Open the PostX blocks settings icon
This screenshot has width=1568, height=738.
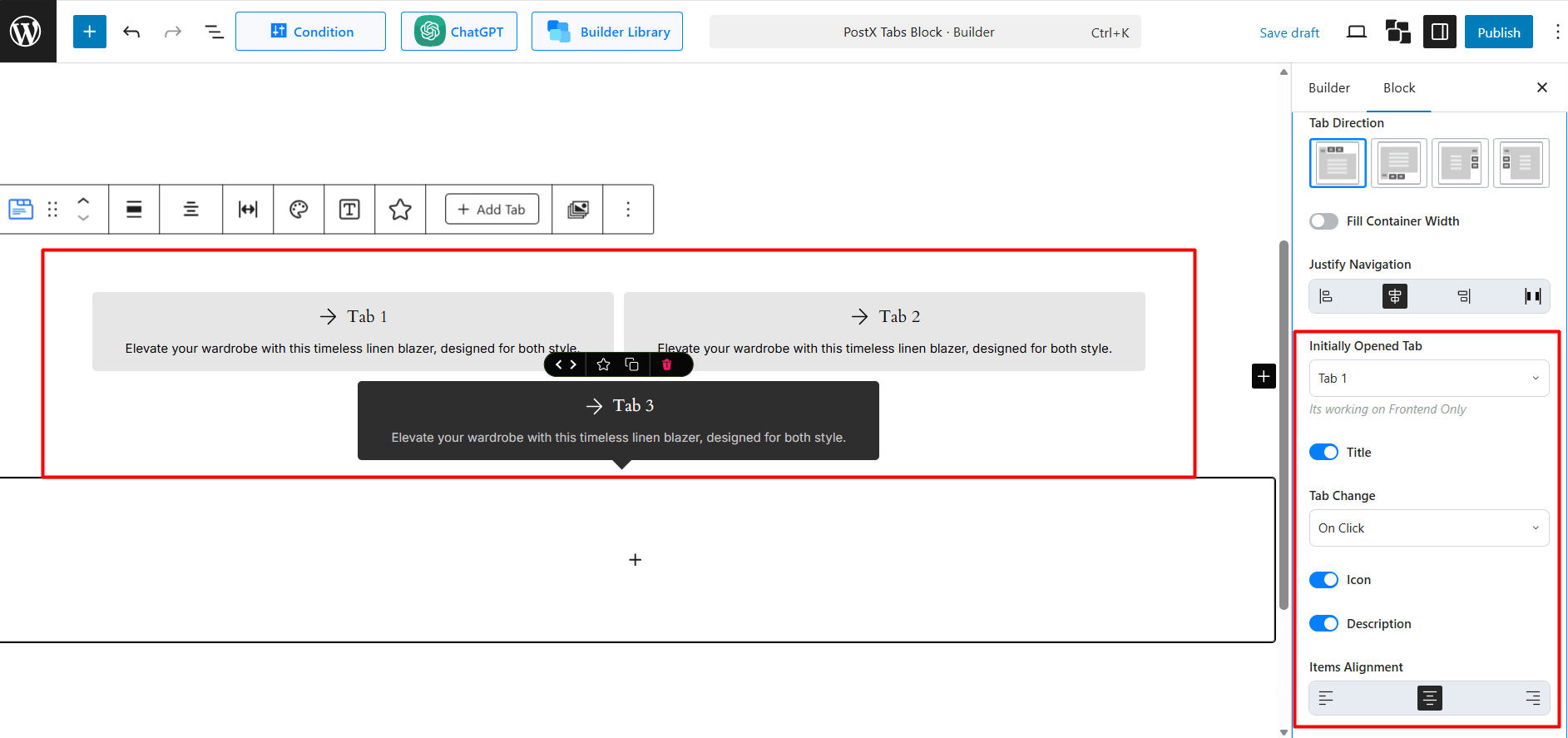point(1398,32)
